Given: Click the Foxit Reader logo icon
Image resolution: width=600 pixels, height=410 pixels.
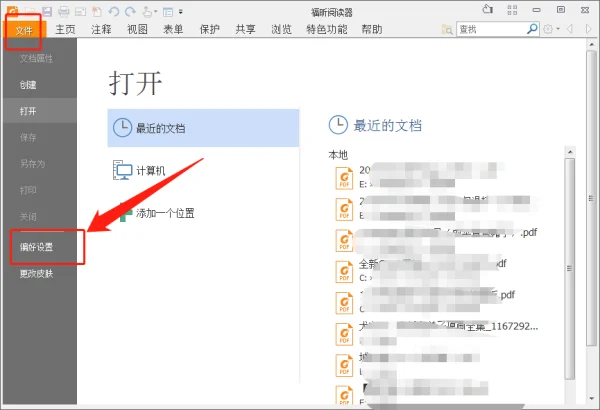Looking at the screenshot, I should point(13,11).
